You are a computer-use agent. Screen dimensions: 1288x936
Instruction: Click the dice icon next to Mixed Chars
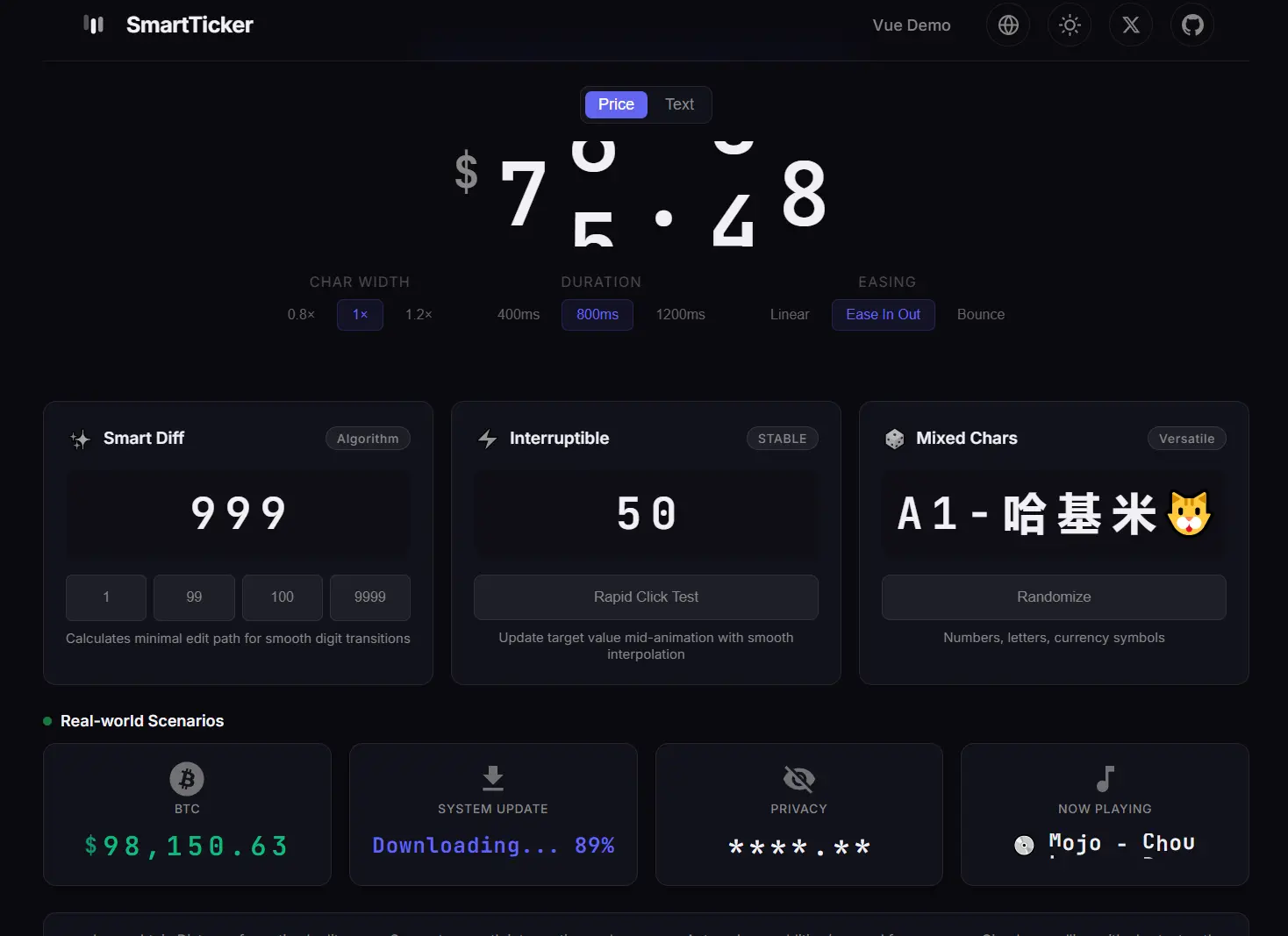[x=895, y=439]
